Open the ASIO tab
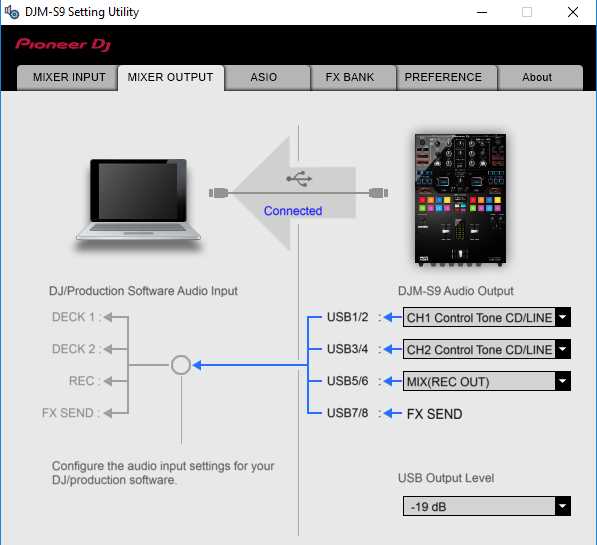This screenshot has height=545, width=597. 267,77
